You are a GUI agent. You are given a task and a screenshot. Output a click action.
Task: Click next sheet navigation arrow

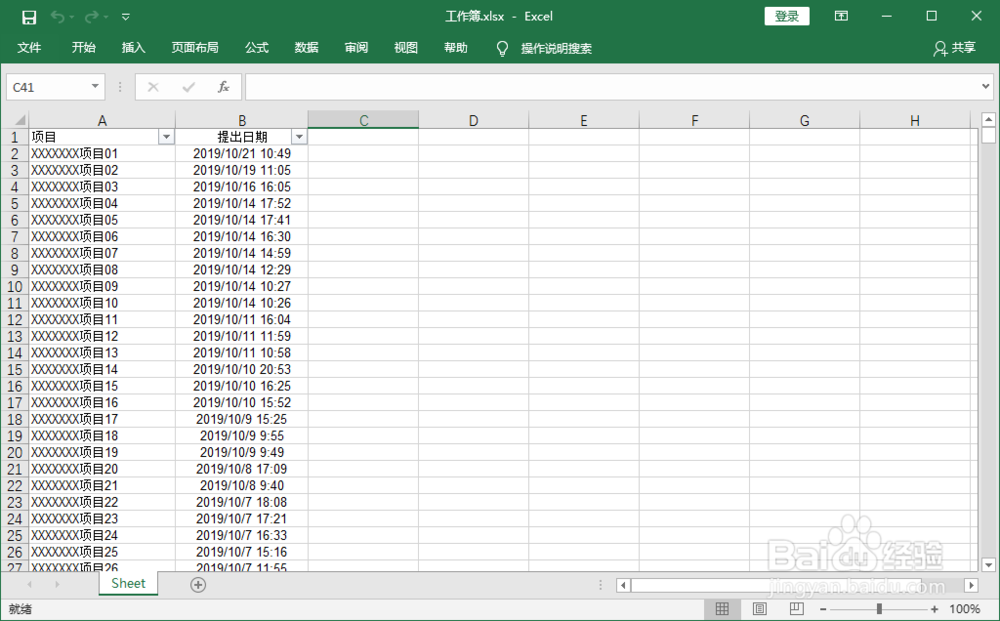[57, 584]
